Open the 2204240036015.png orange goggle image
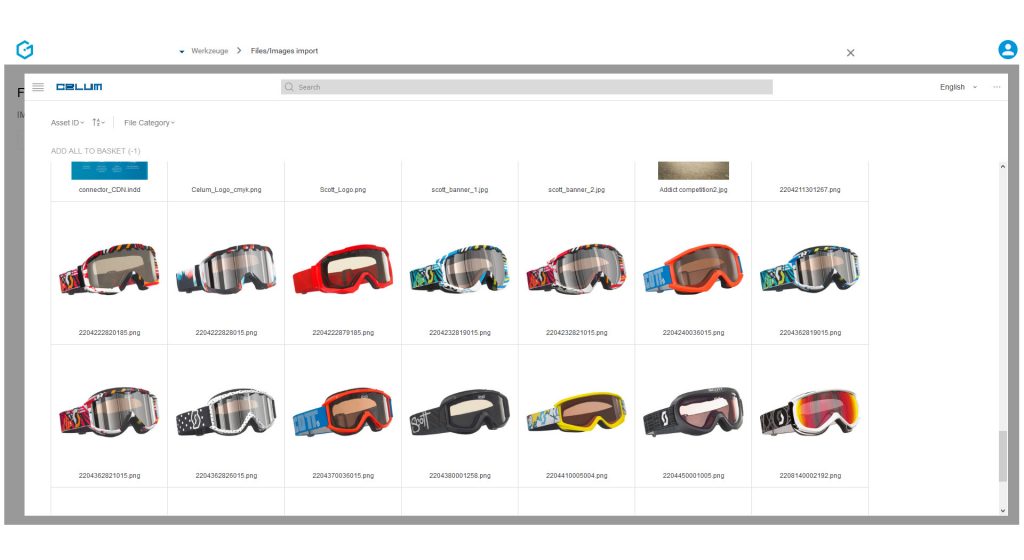1024x560 pixels. (693, 270)
